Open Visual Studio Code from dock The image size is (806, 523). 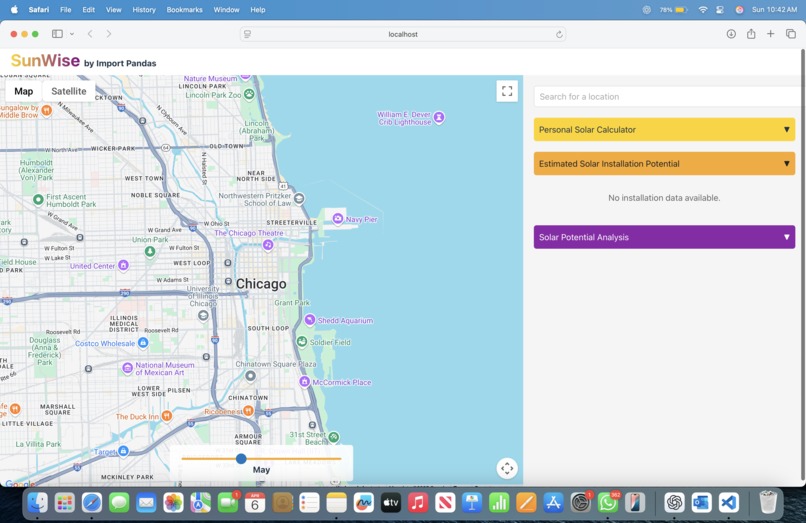tap(728, 502)
